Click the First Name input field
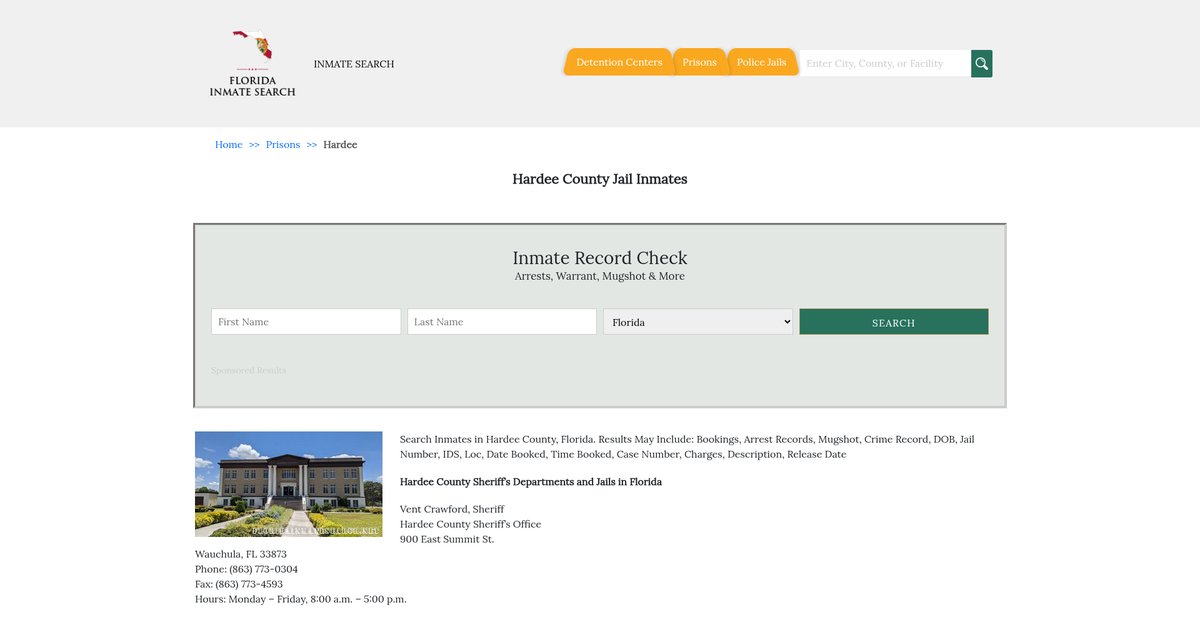This screenshot has height=620, width=1200. [306, 322]
